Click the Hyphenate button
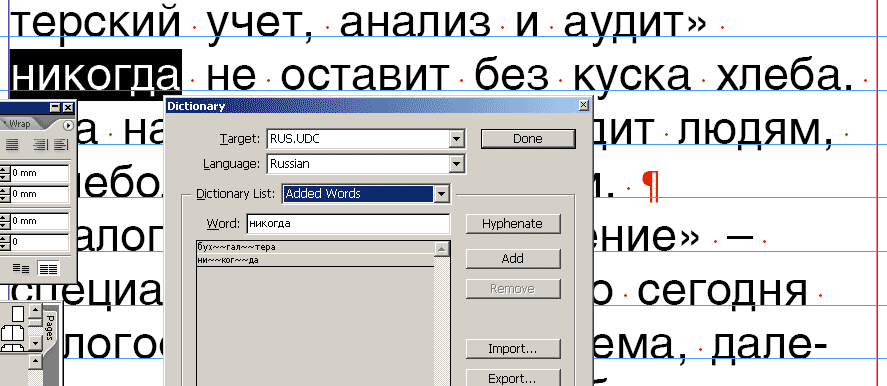This screenshot has width=887, height=386. [x=513, y=224]
